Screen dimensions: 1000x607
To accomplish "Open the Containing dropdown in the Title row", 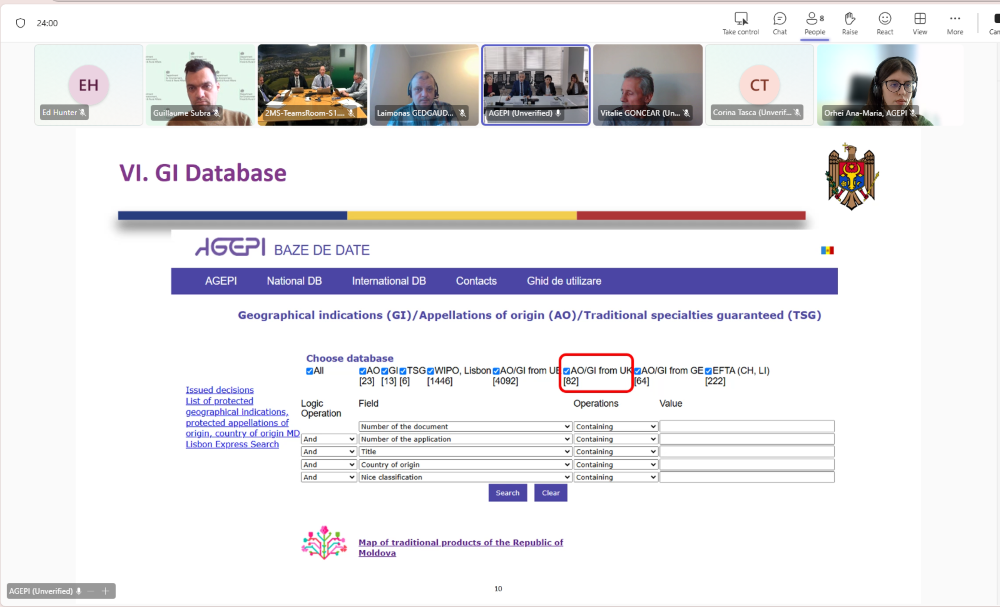I will click(615, 452).
